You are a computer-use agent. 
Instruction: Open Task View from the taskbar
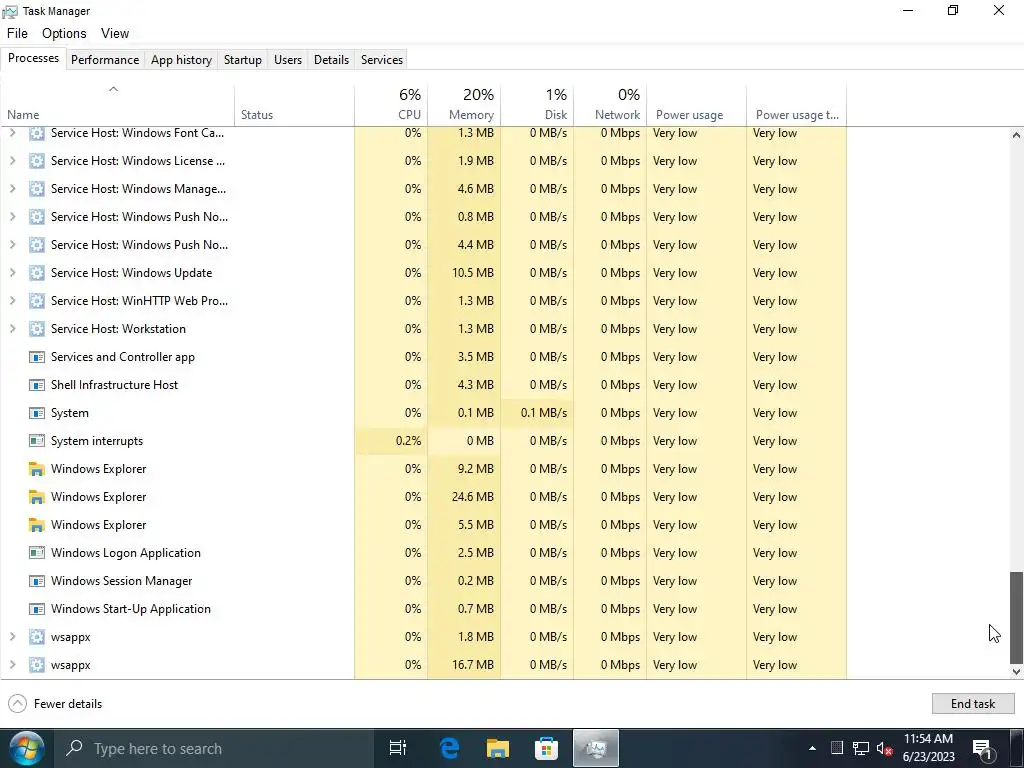[x=398, y=748]
